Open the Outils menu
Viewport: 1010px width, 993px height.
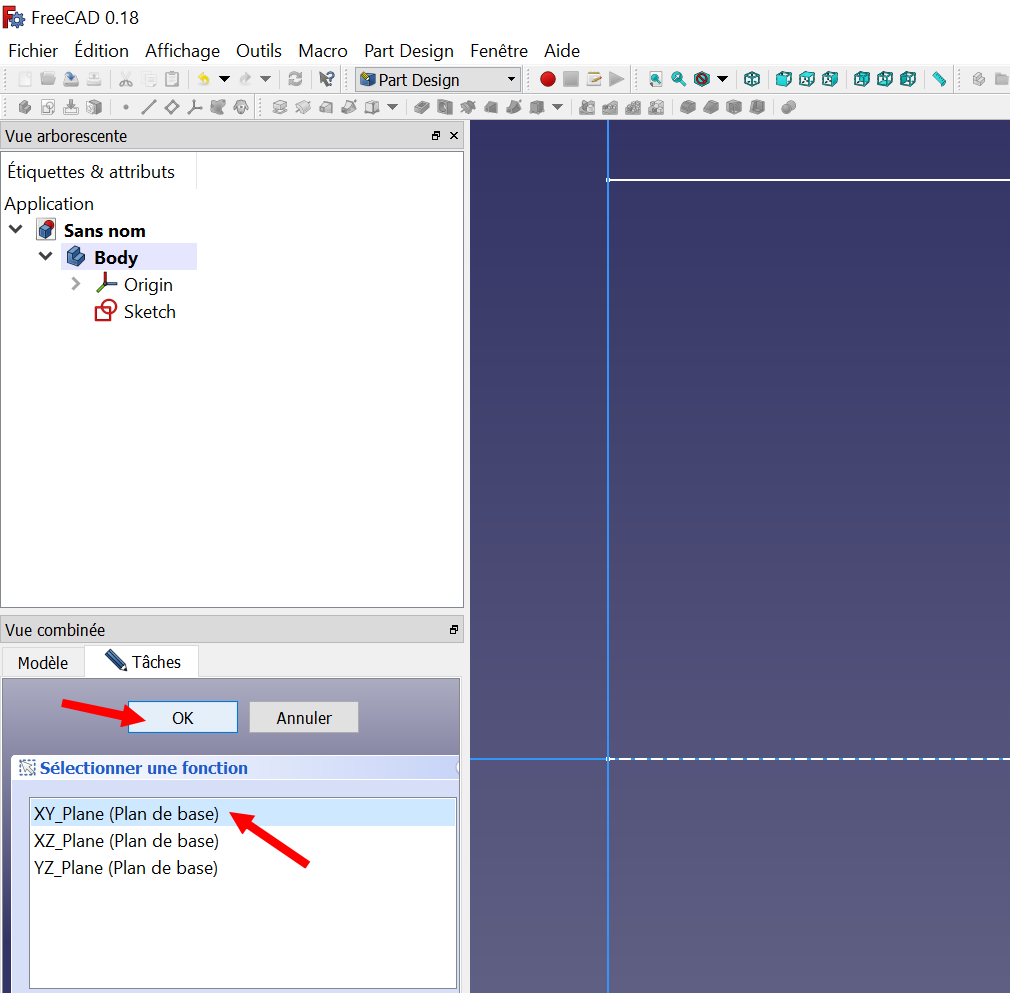(259, 51)
